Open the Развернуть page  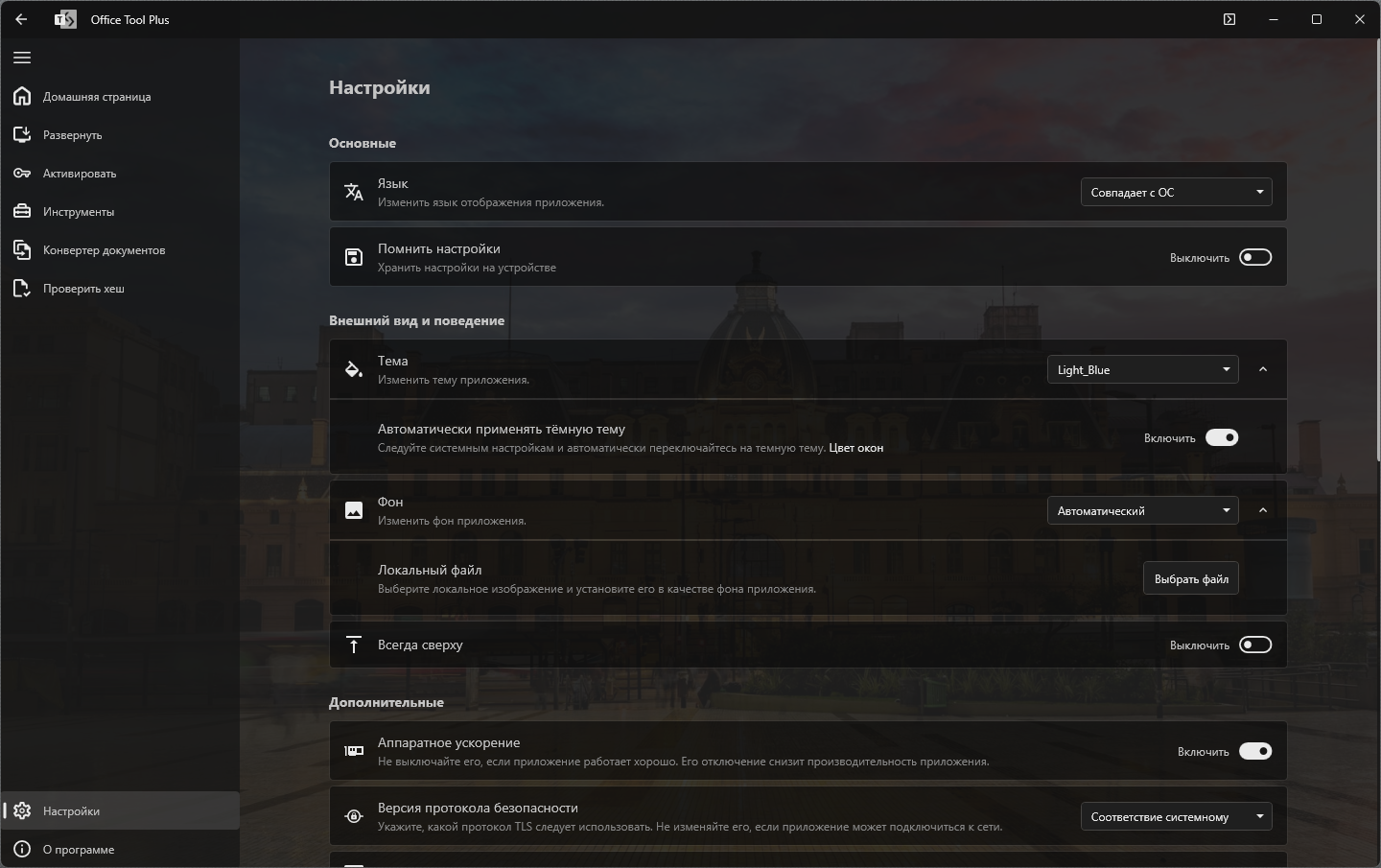[x=120, y=134]
